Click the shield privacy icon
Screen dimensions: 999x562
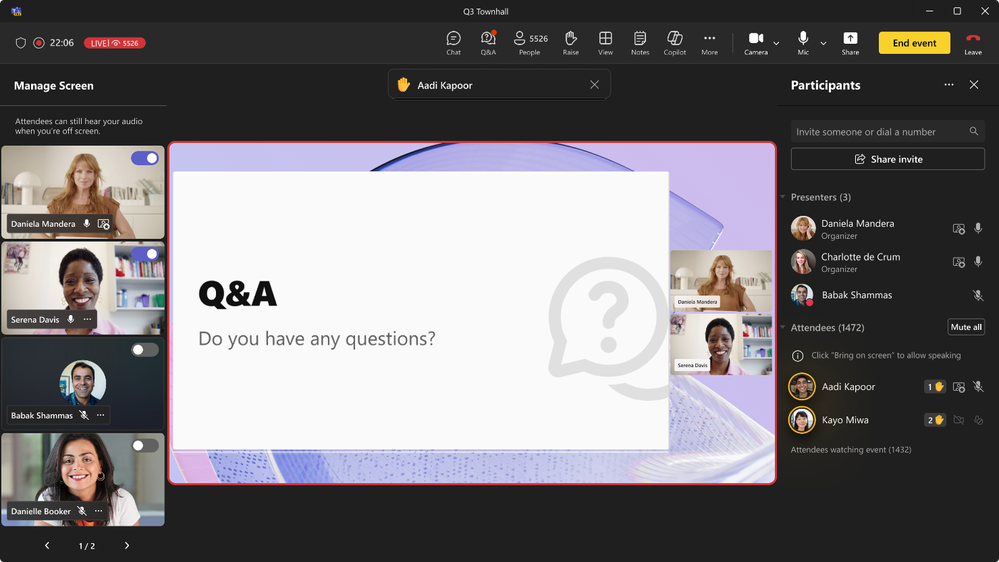tap(20, 43)
